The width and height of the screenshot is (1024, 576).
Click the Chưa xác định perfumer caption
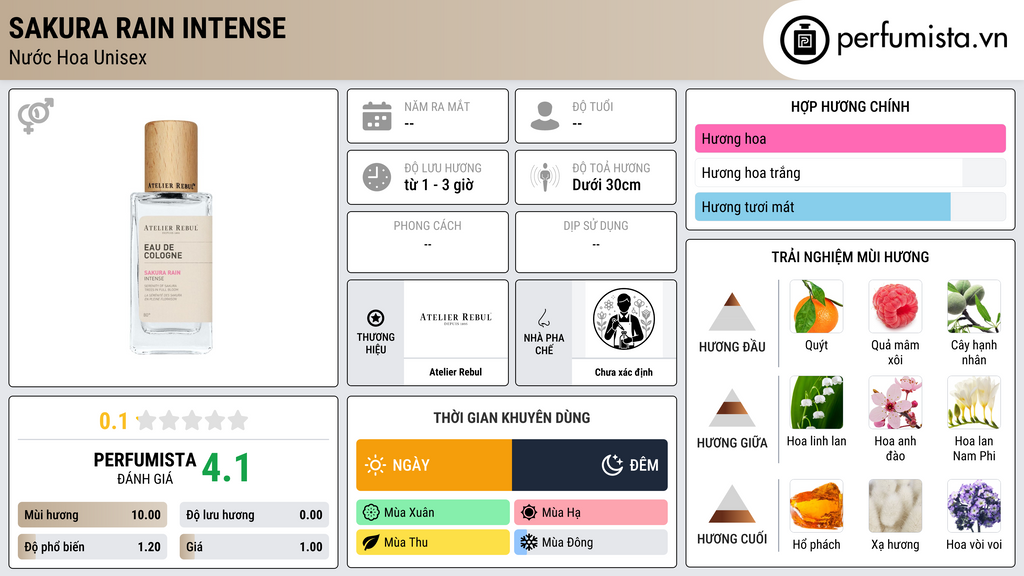coord(624,372)
